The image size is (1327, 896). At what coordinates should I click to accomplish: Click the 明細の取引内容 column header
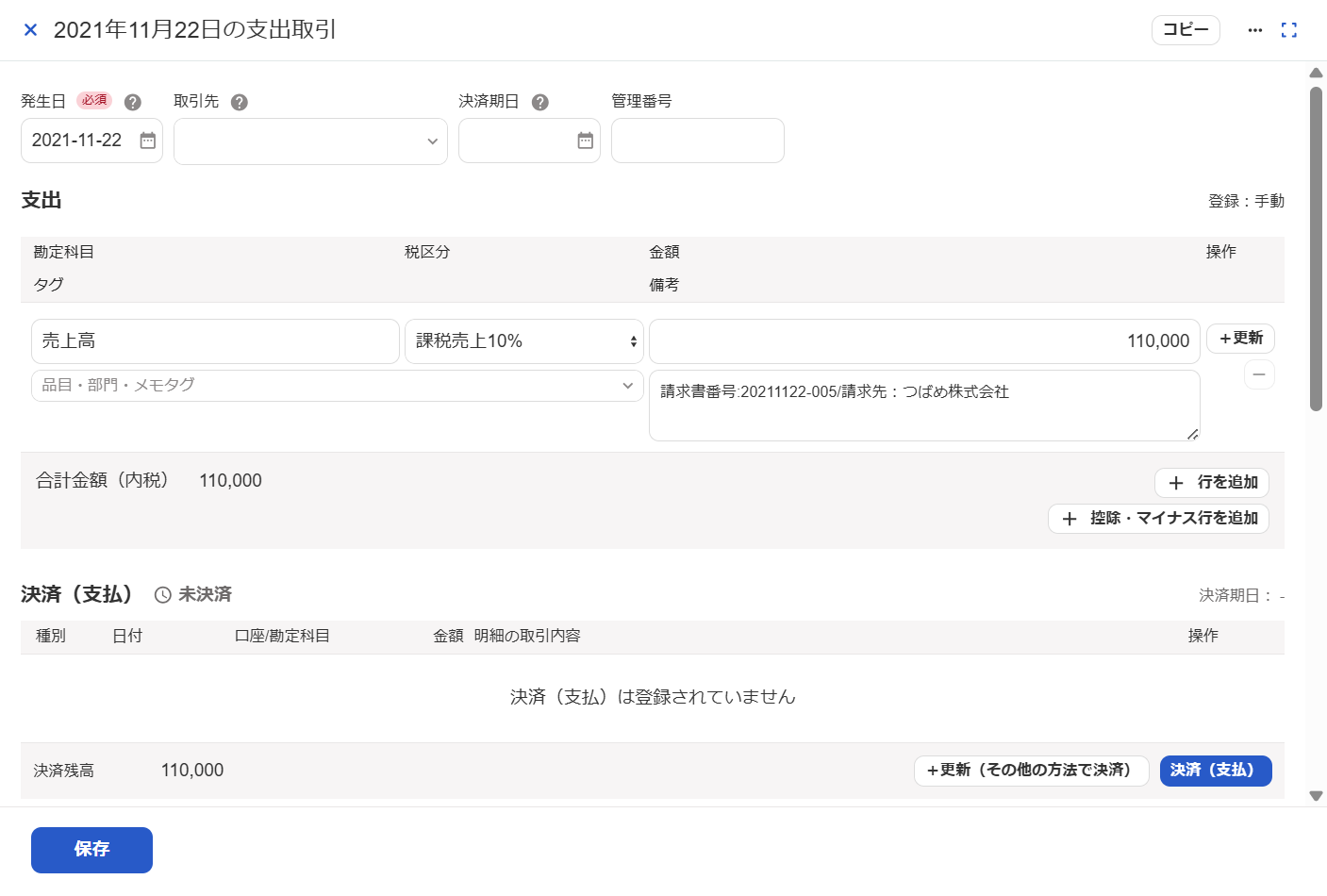(x=527, y=637)
